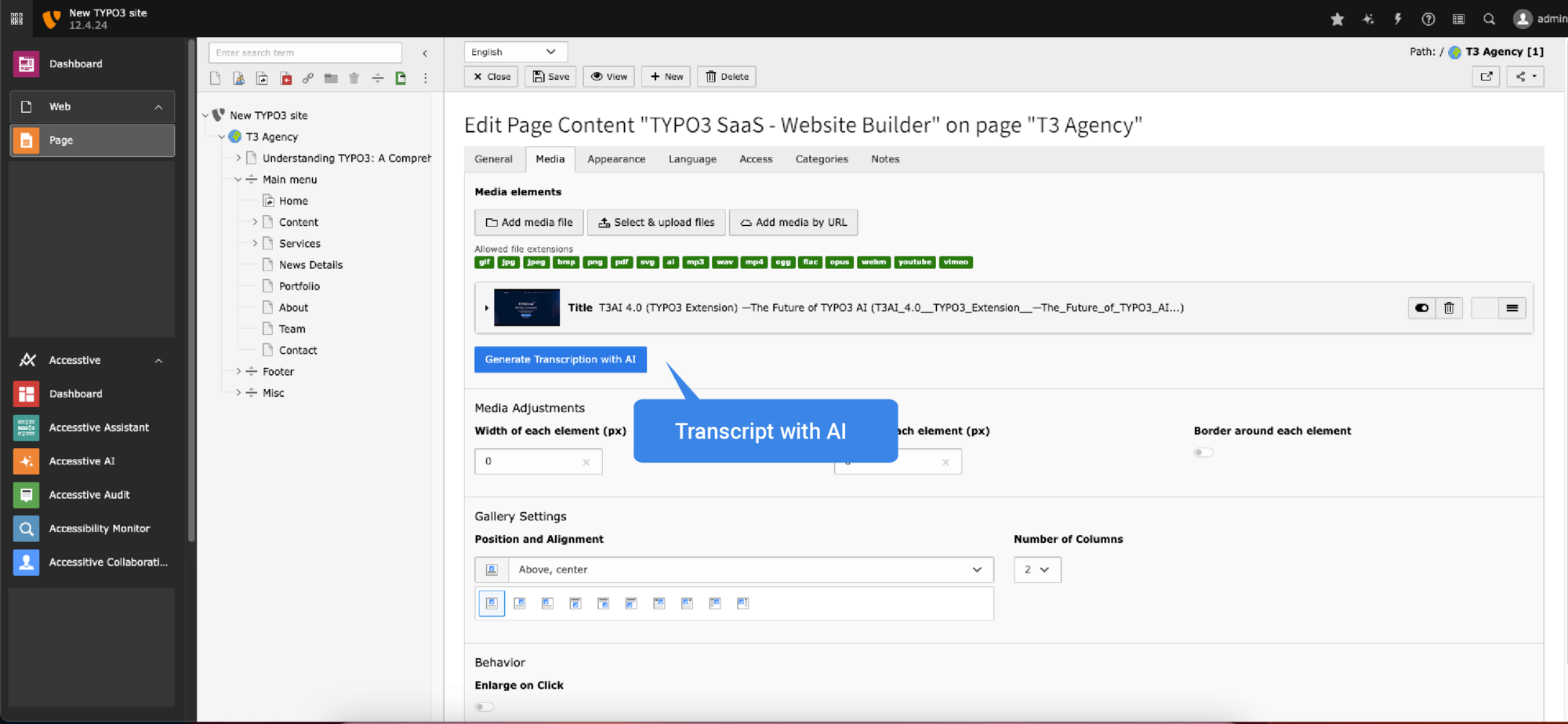The width and height of the screenshot is (1568, 724).
Task: Click the AI sparkle icon in top bar
Action: pyautogui.click(x=1368, y=19)
